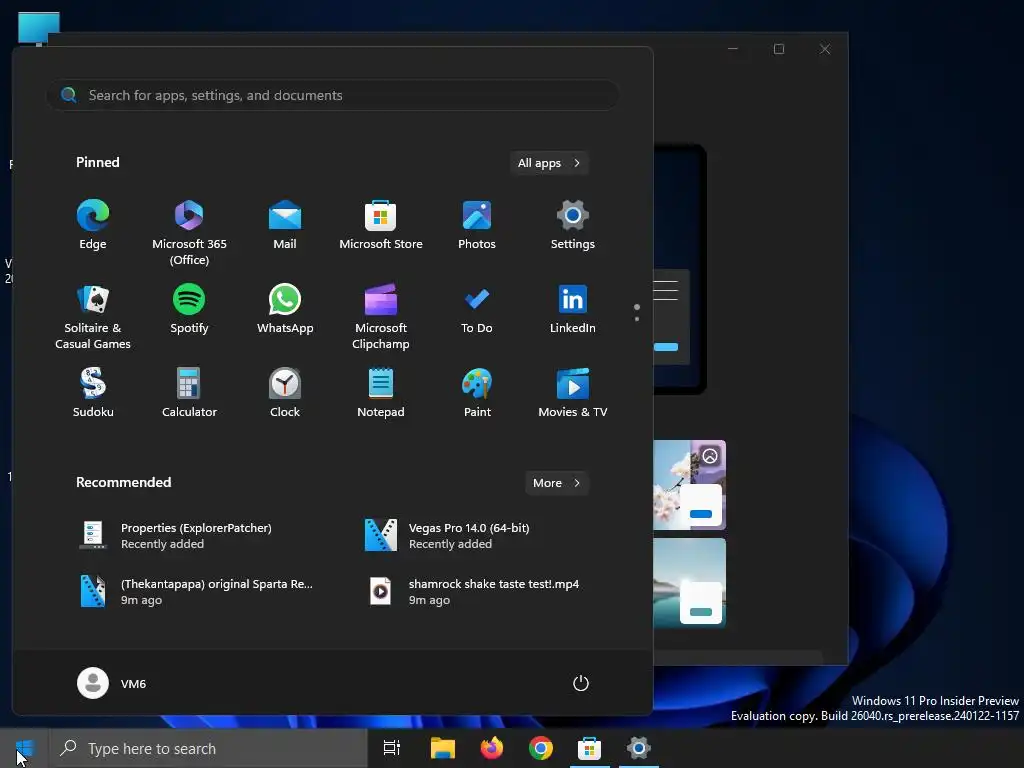The image size is (1024, 768).
Task: Open Microsoft Store from pinned apps
Action: click(x=381, y=225)
